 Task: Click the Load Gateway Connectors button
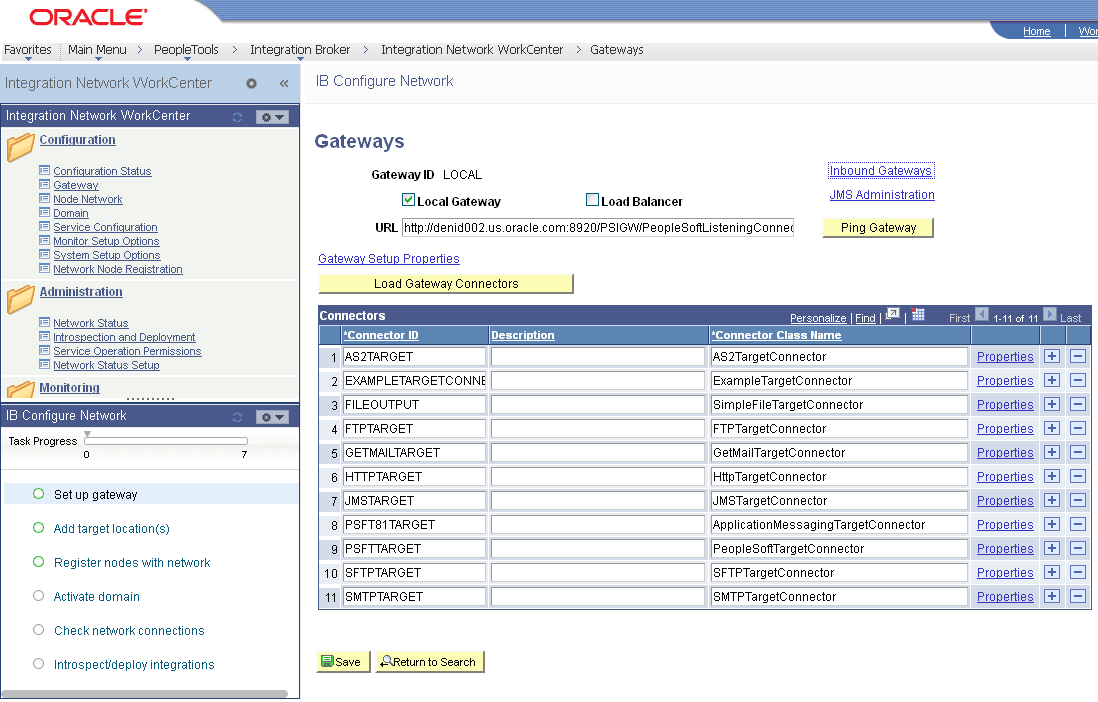tap(445, 283)
